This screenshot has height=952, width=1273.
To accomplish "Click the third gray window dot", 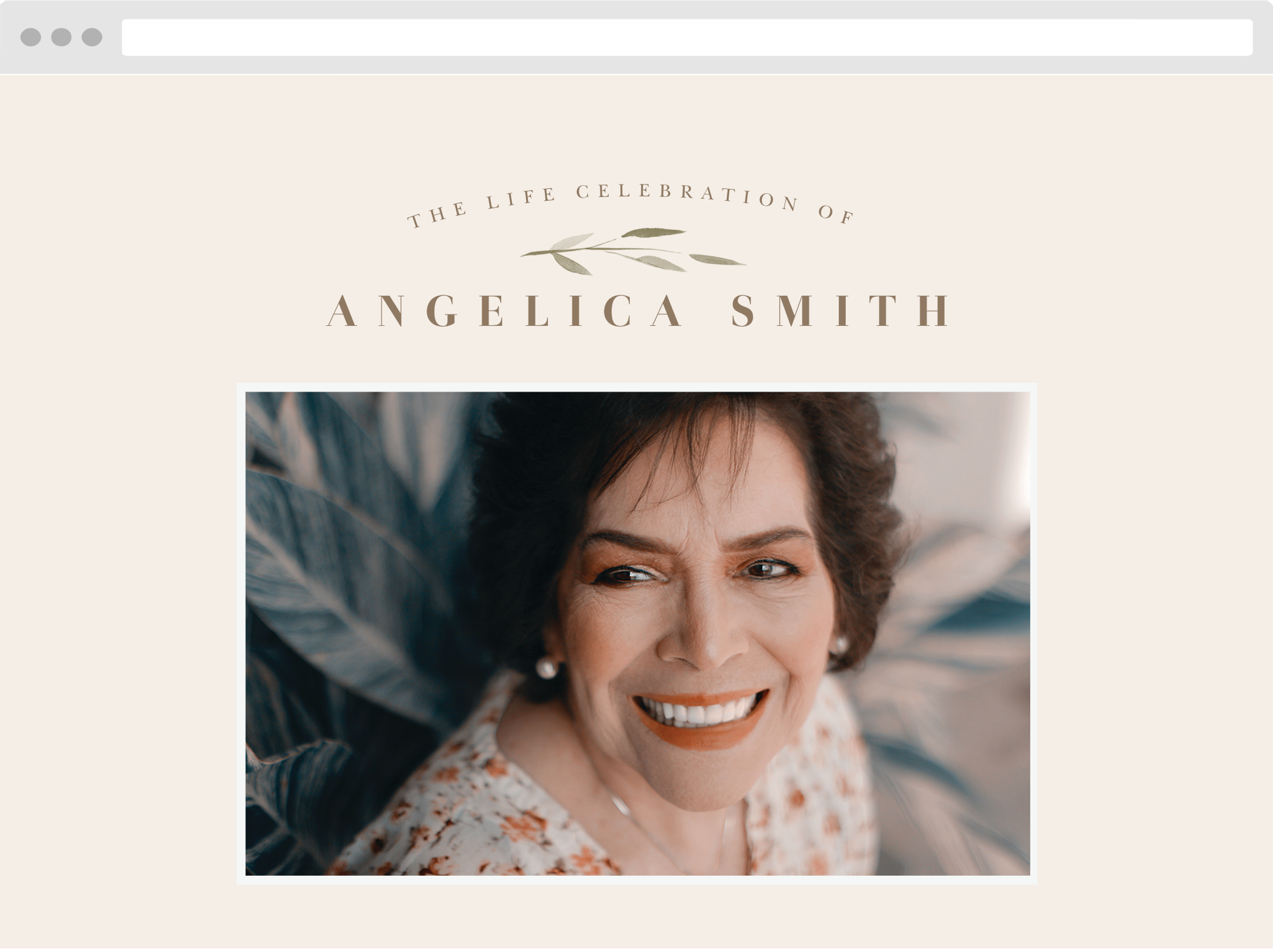I will coord(92,37).
